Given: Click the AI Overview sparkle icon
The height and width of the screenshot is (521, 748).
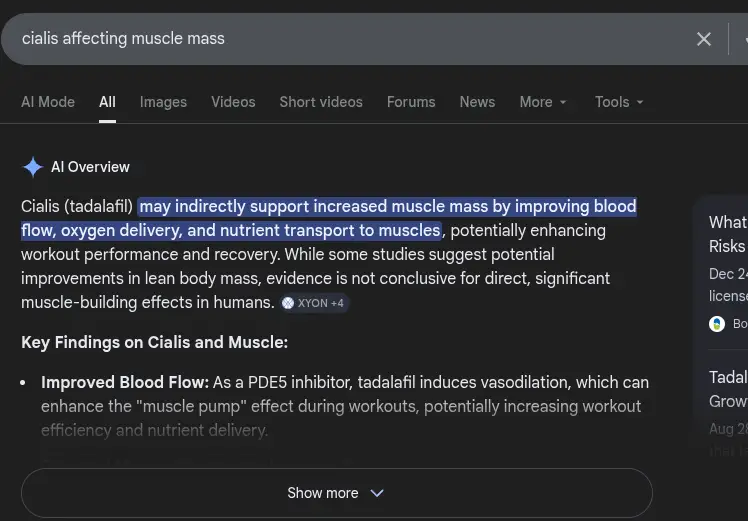Looking at the screenshot, I should coord(33,167).
